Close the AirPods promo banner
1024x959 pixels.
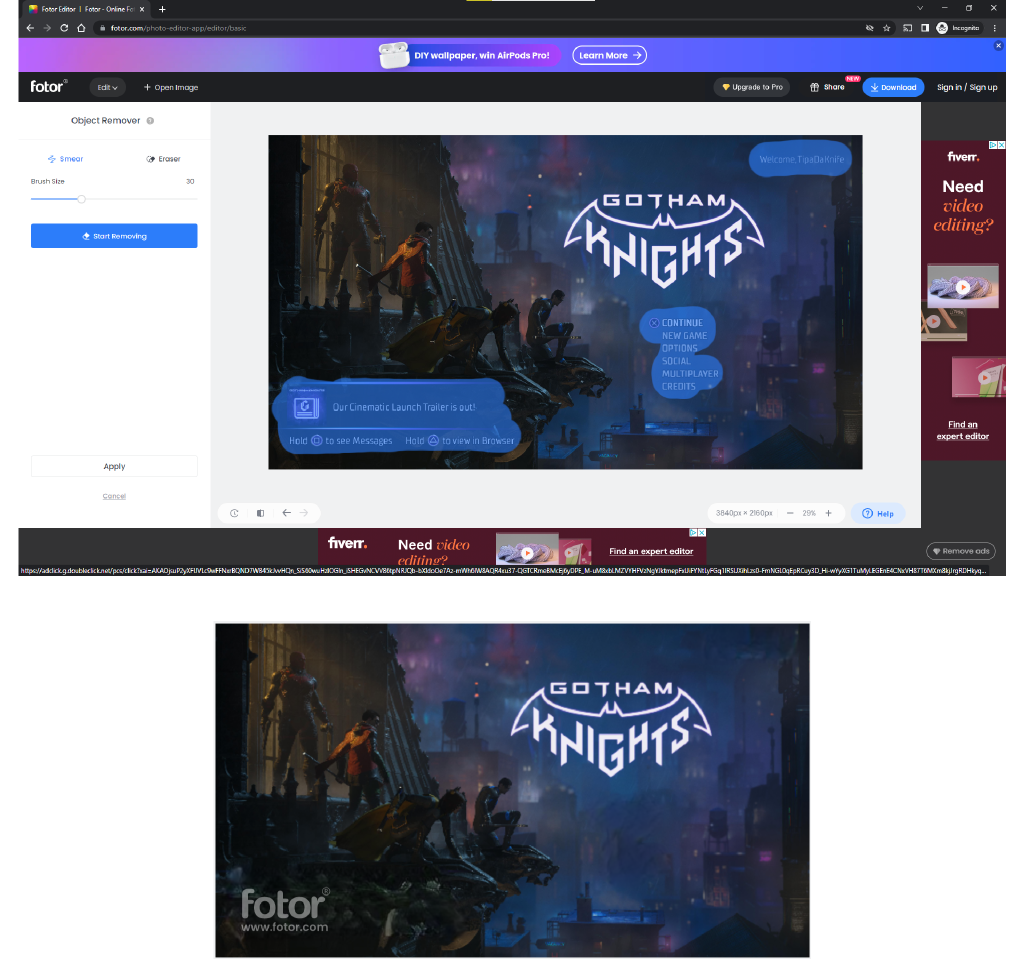998,46
